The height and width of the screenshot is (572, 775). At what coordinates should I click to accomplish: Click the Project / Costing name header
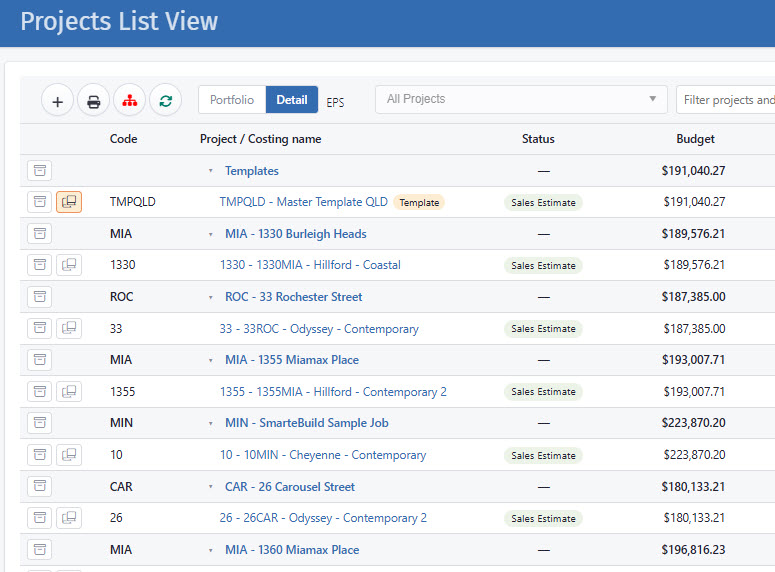(x=260, y=139)
